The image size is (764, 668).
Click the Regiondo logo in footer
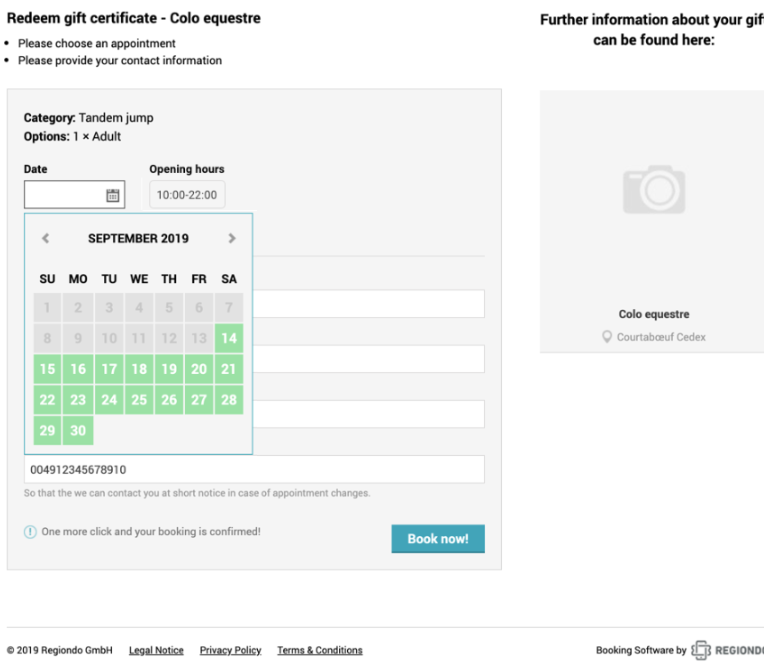coord(727,650)
